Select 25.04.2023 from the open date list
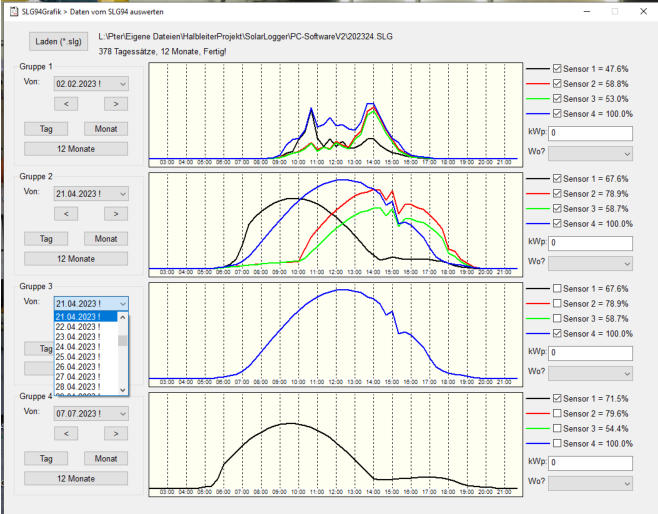Screen dimensions: 658x514 pyautogui.click(x=79, y=357)
